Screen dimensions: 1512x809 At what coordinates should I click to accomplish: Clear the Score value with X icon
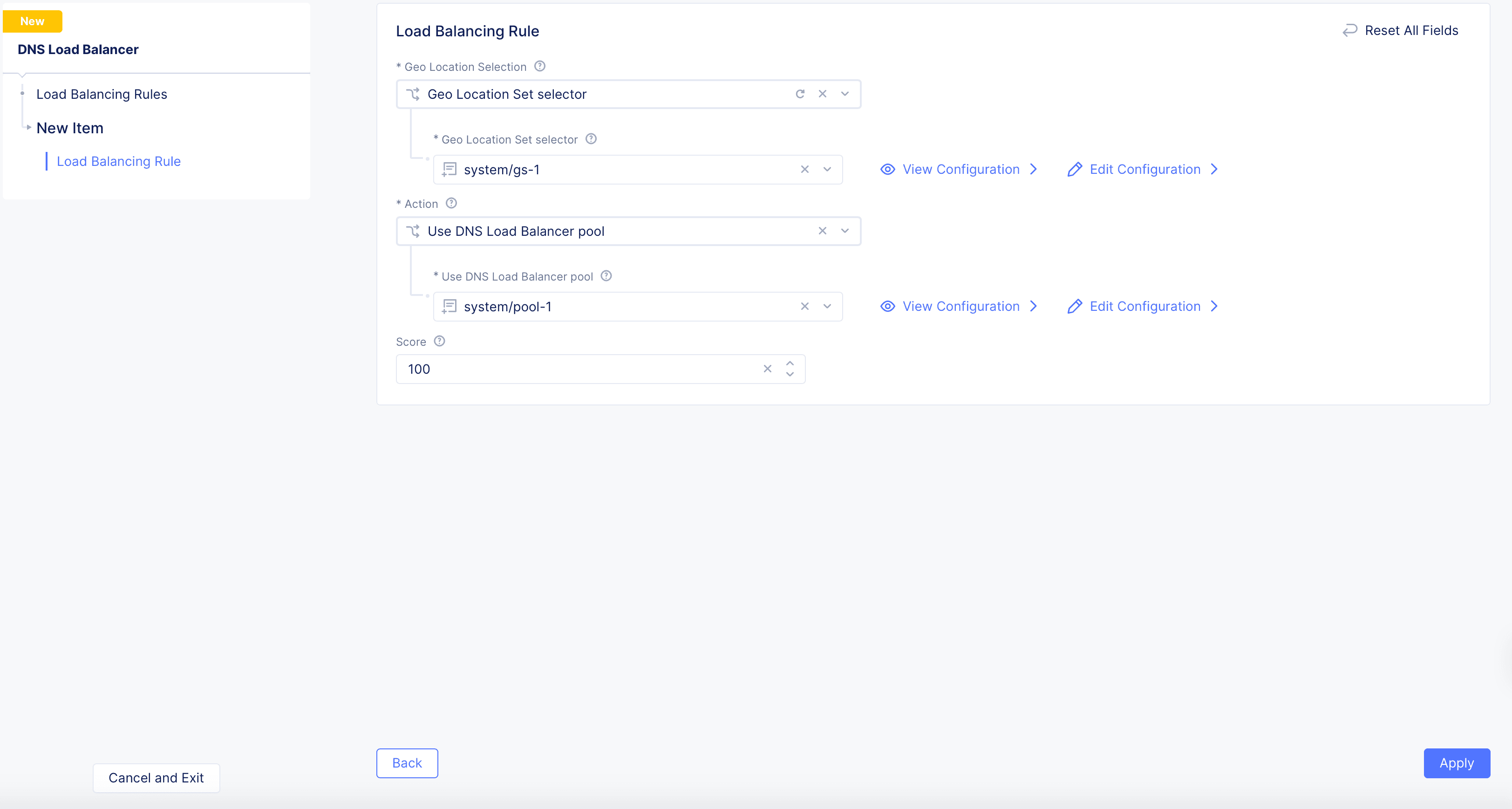(x=767, y=369)
